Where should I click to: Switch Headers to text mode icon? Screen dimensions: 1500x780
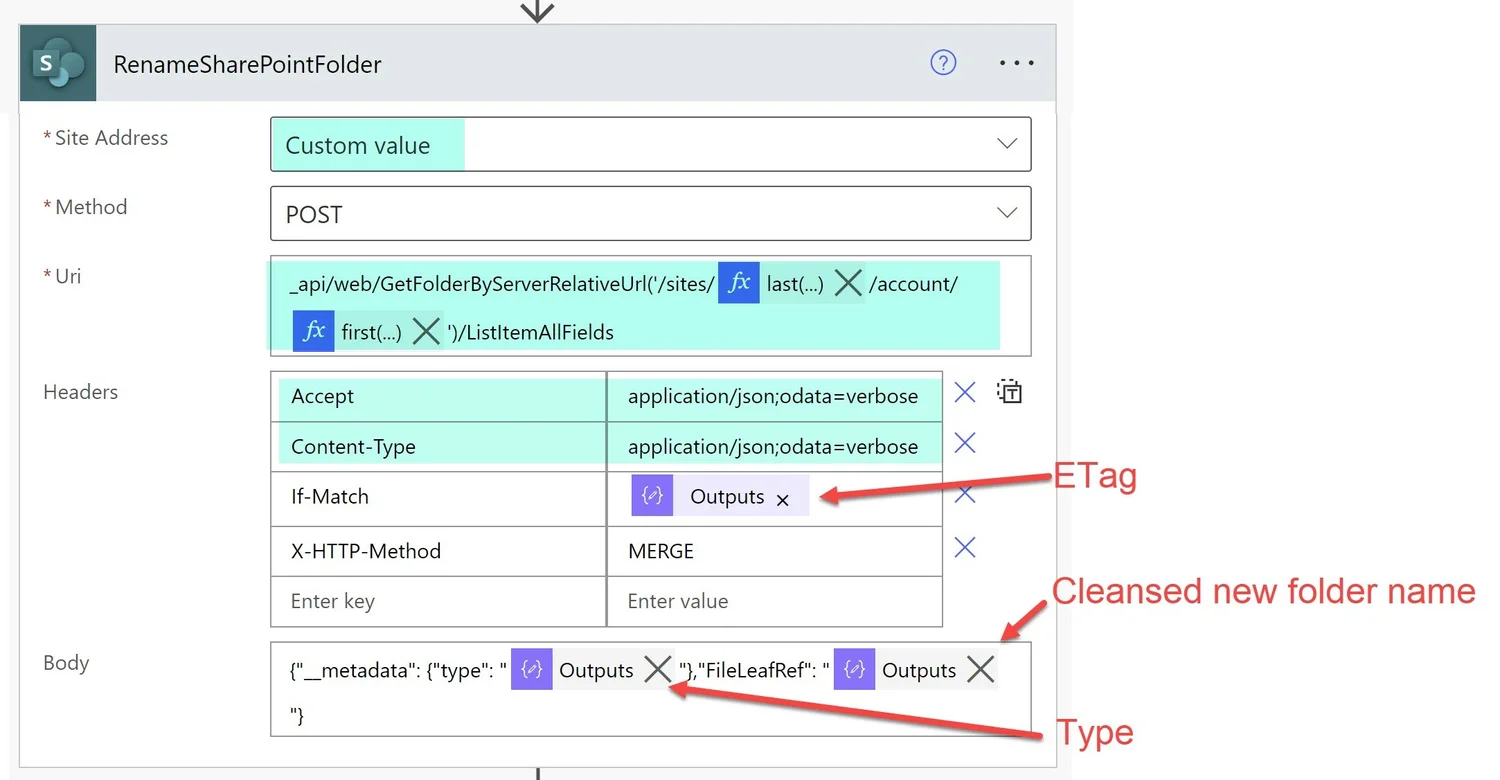click(1009, 391)
